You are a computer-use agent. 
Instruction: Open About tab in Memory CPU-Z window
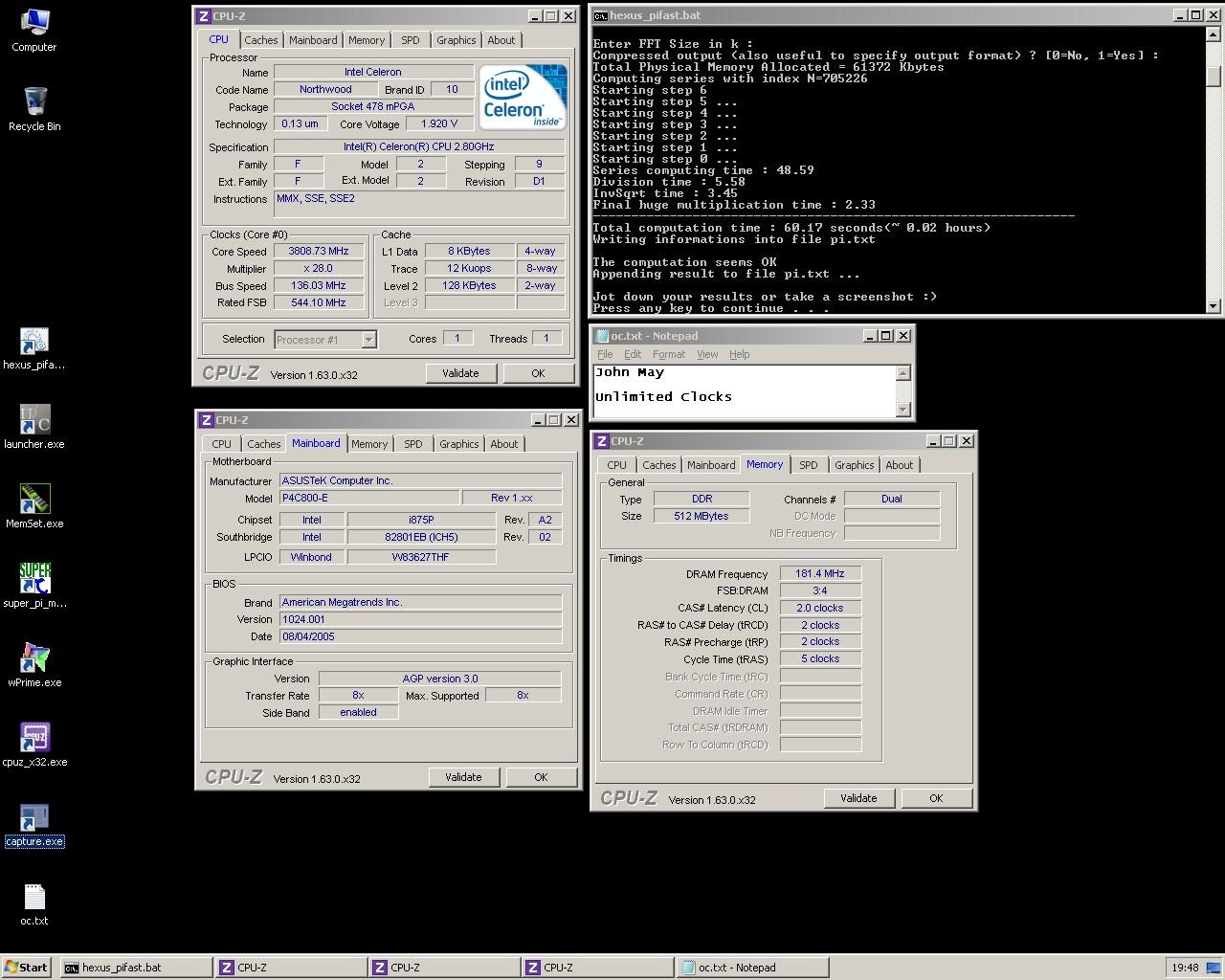900,465
